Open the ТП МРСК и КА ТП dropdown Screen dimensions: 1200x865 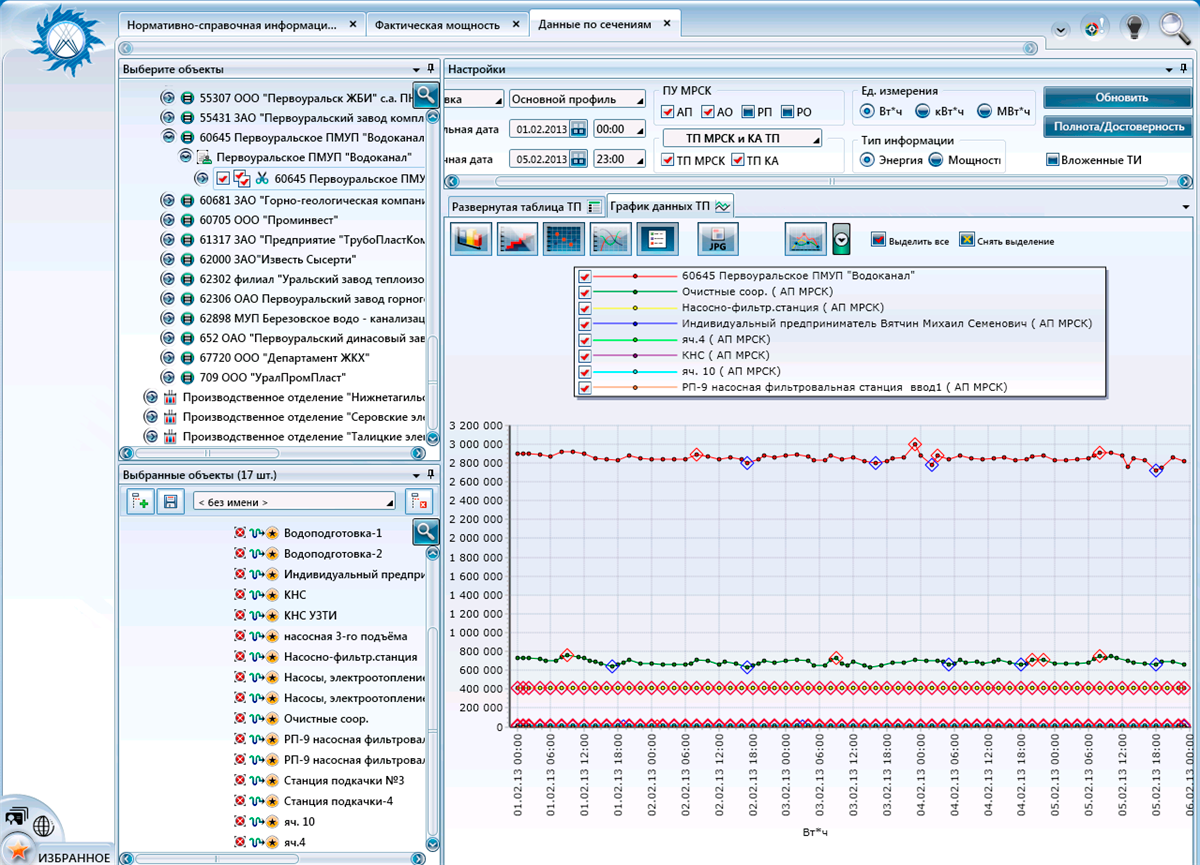pyautogui.click(x=742, y=138)
